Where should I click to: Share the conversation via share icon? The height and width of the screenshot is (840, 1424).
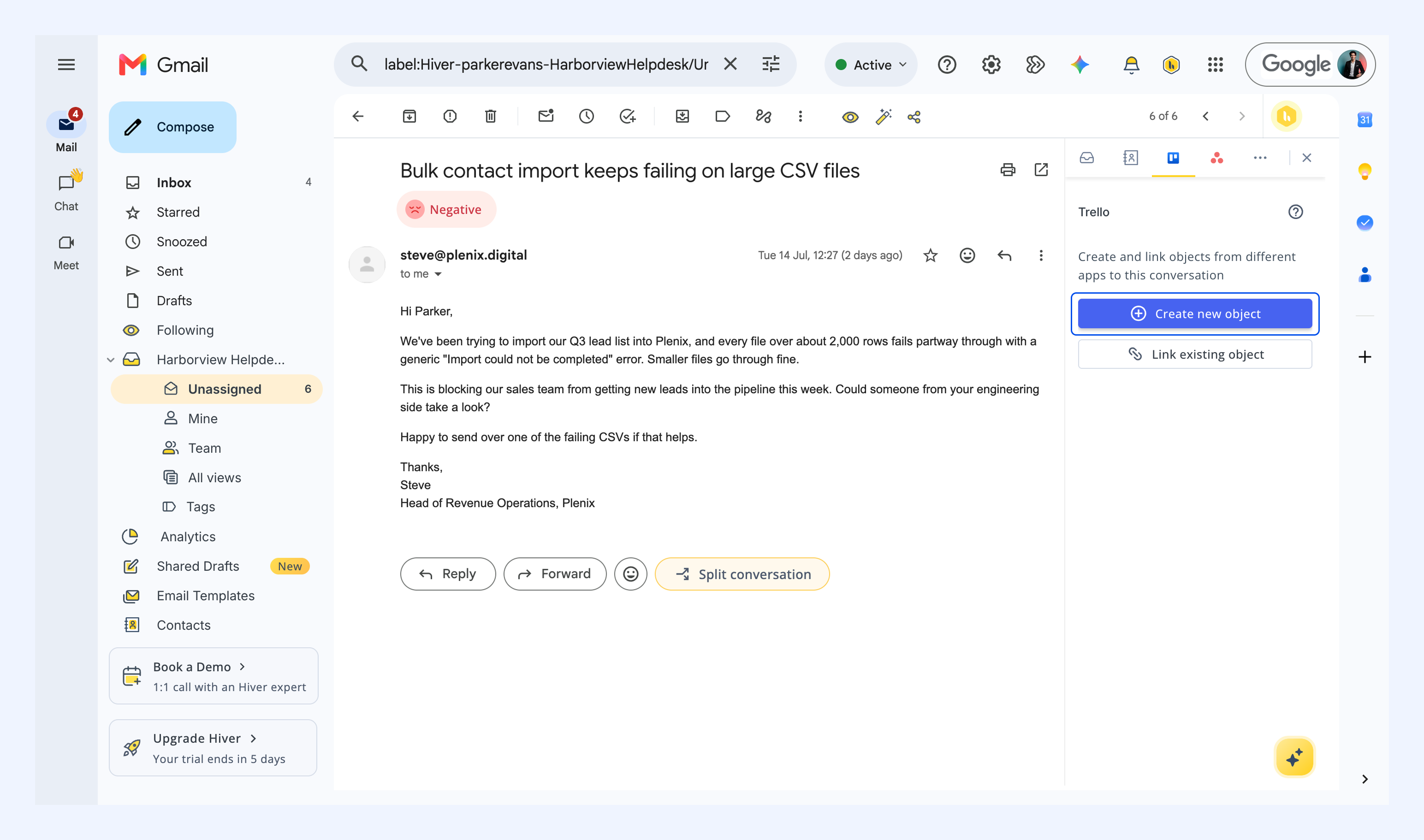[x=914, y=117]
